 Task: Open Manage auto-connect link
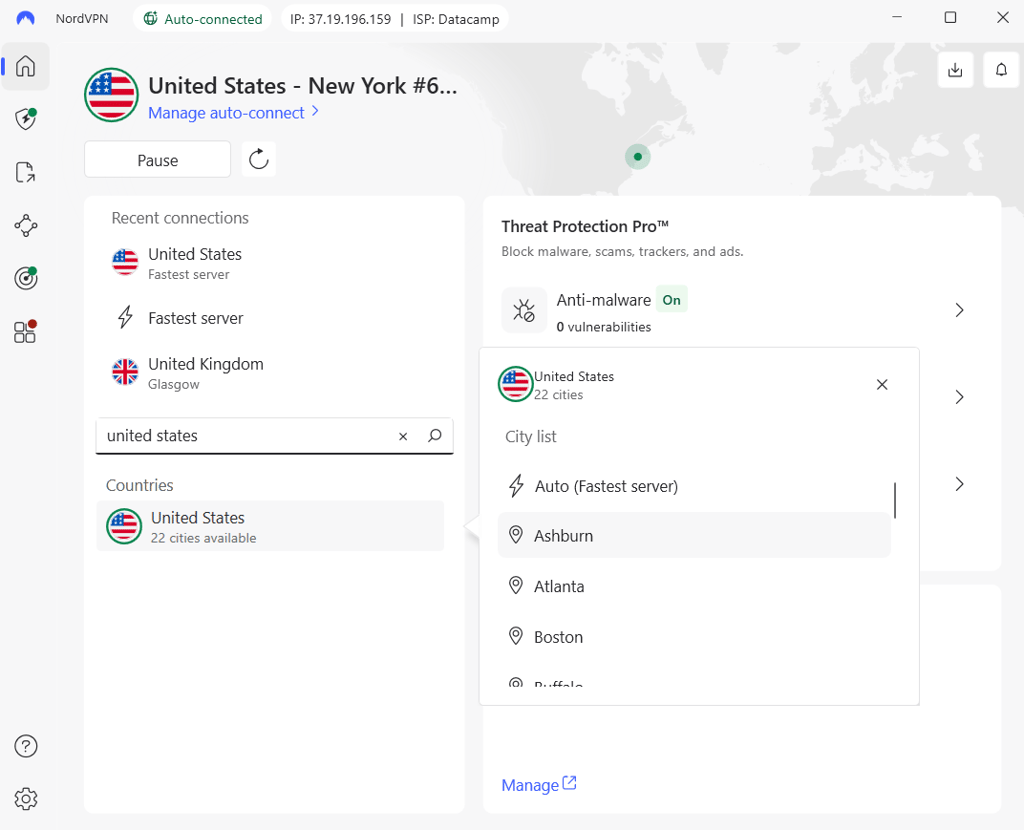233,113
